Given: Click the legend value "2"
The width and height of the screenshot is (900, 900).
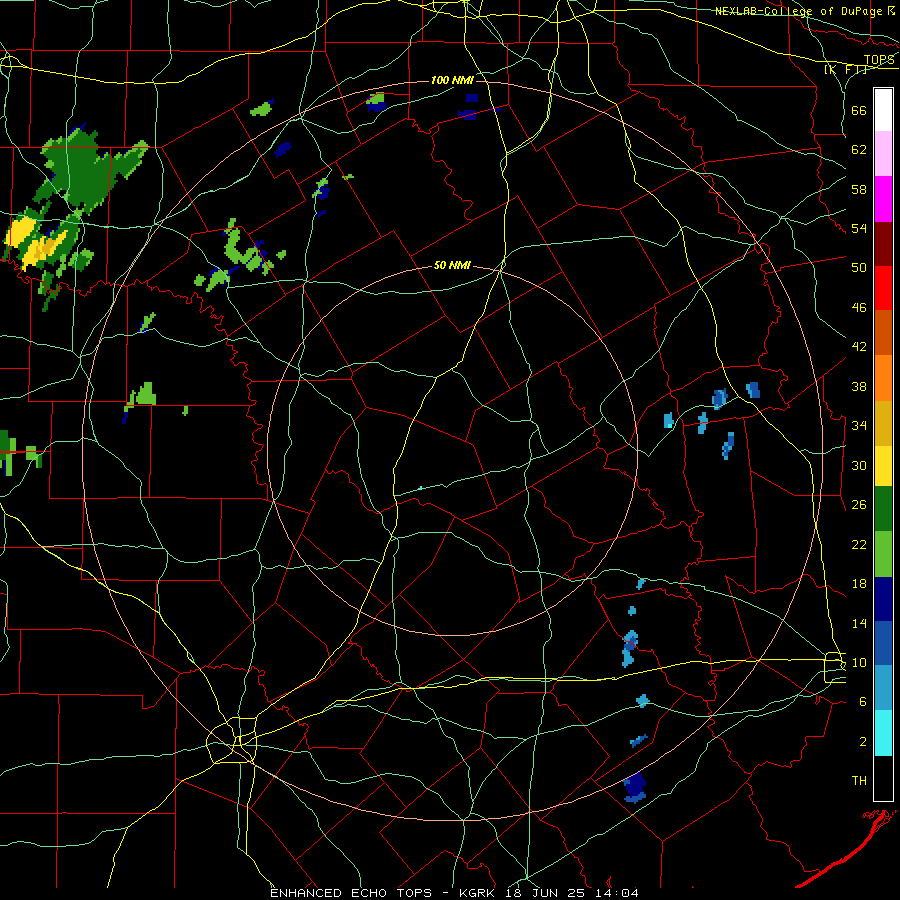Looking at the screenshot, I should 863,742.
